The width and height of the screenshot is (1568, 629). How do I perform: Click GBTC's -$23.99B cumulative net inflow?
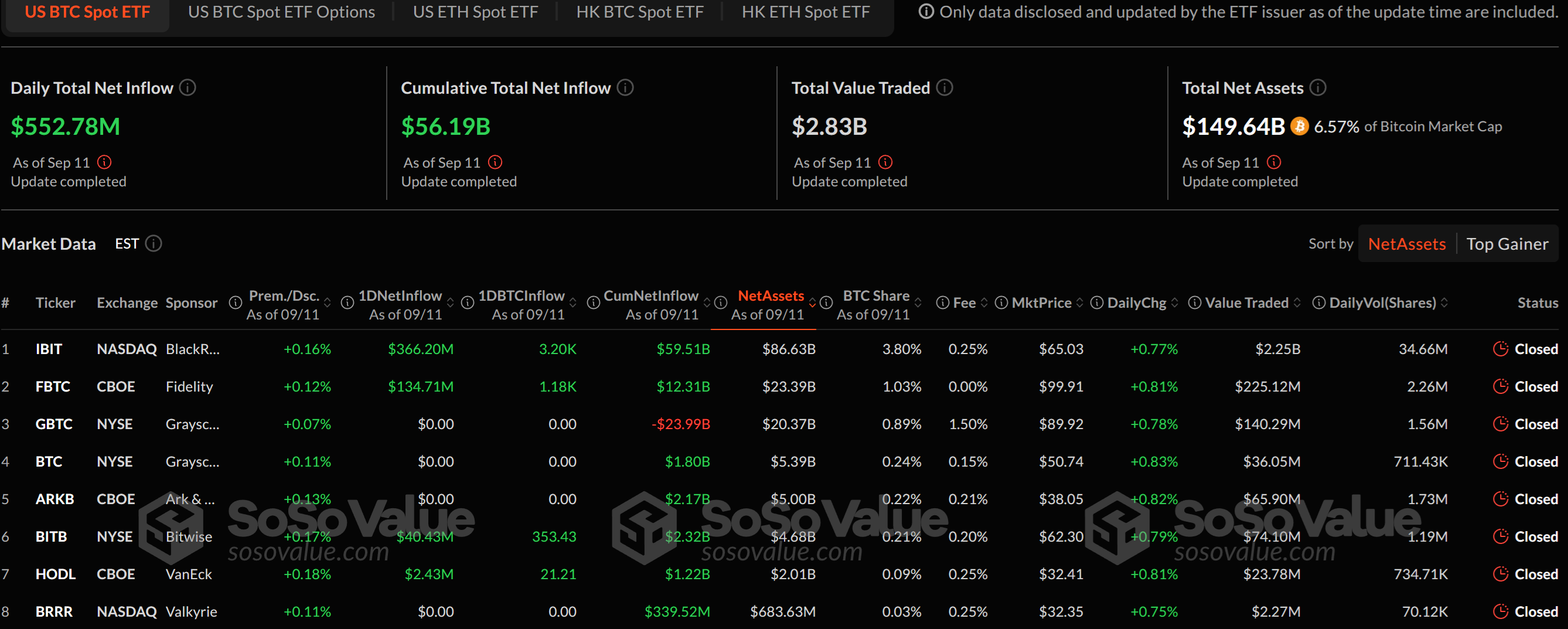[680, 424]
